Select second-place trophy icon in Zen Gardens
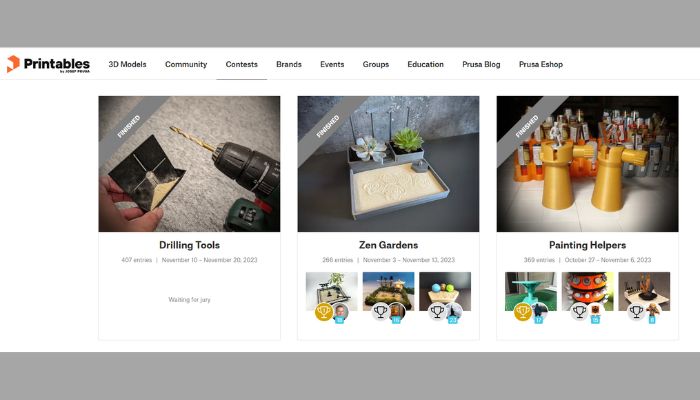 pos(380,311)
